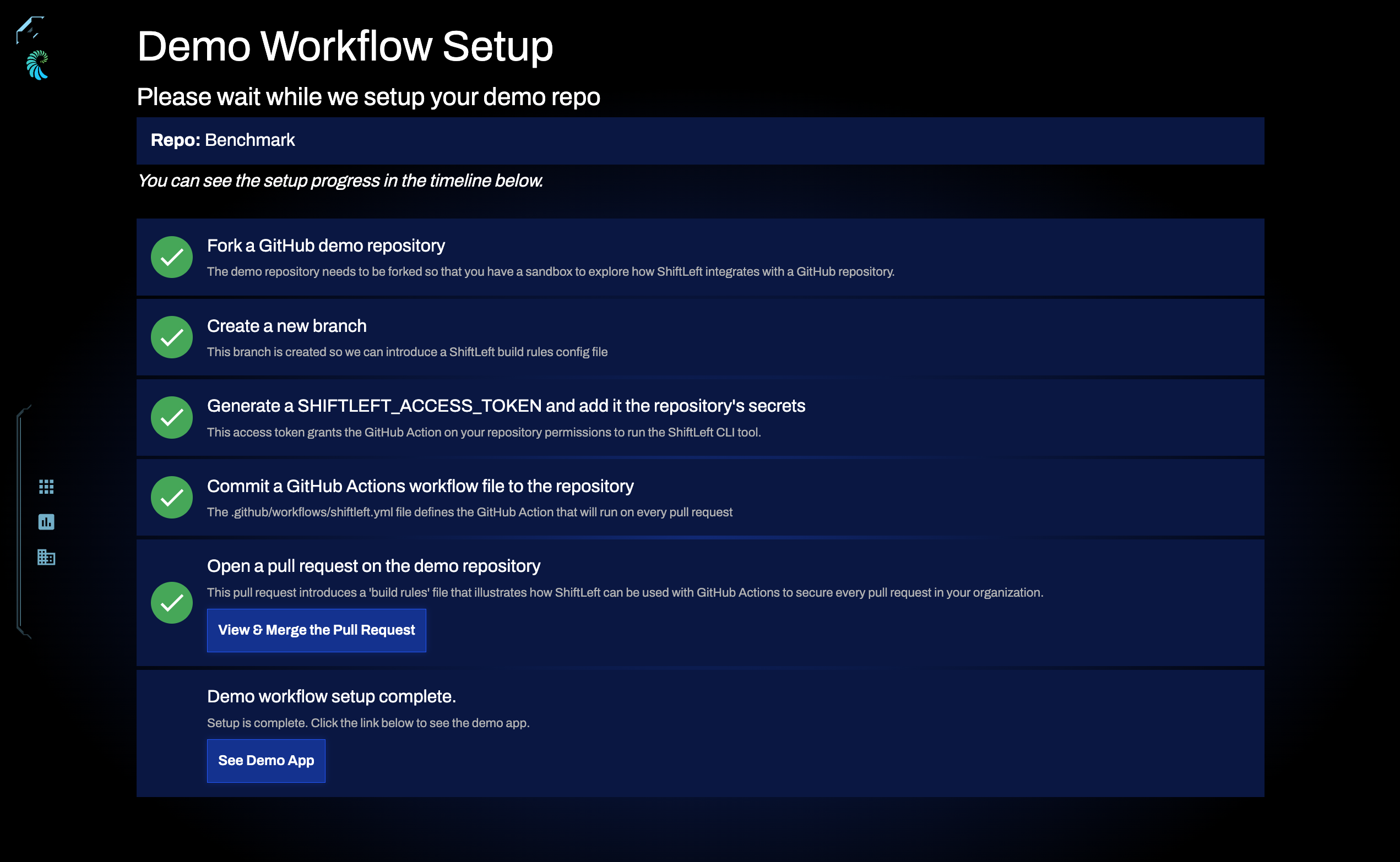Click 'This branch is created so we can' description

[407, 352]
